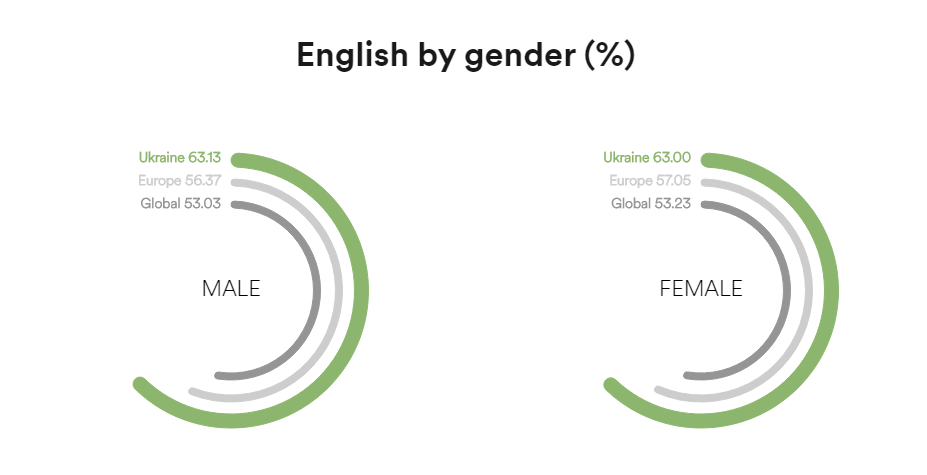Select the Europe 57.05 label in Female chart
Screen dimensions: 927x475
[650, 180]
